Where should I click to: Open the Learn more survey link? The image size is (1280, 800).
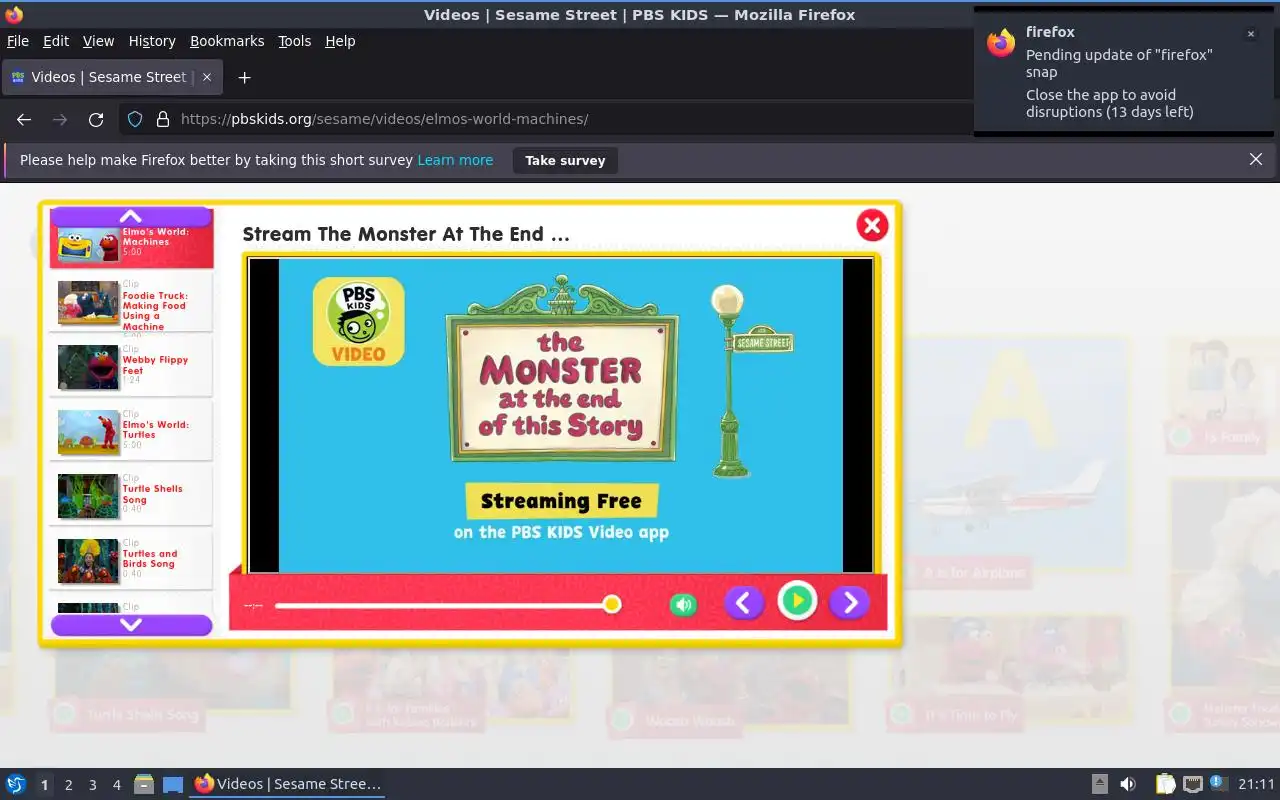coord(455,160)
